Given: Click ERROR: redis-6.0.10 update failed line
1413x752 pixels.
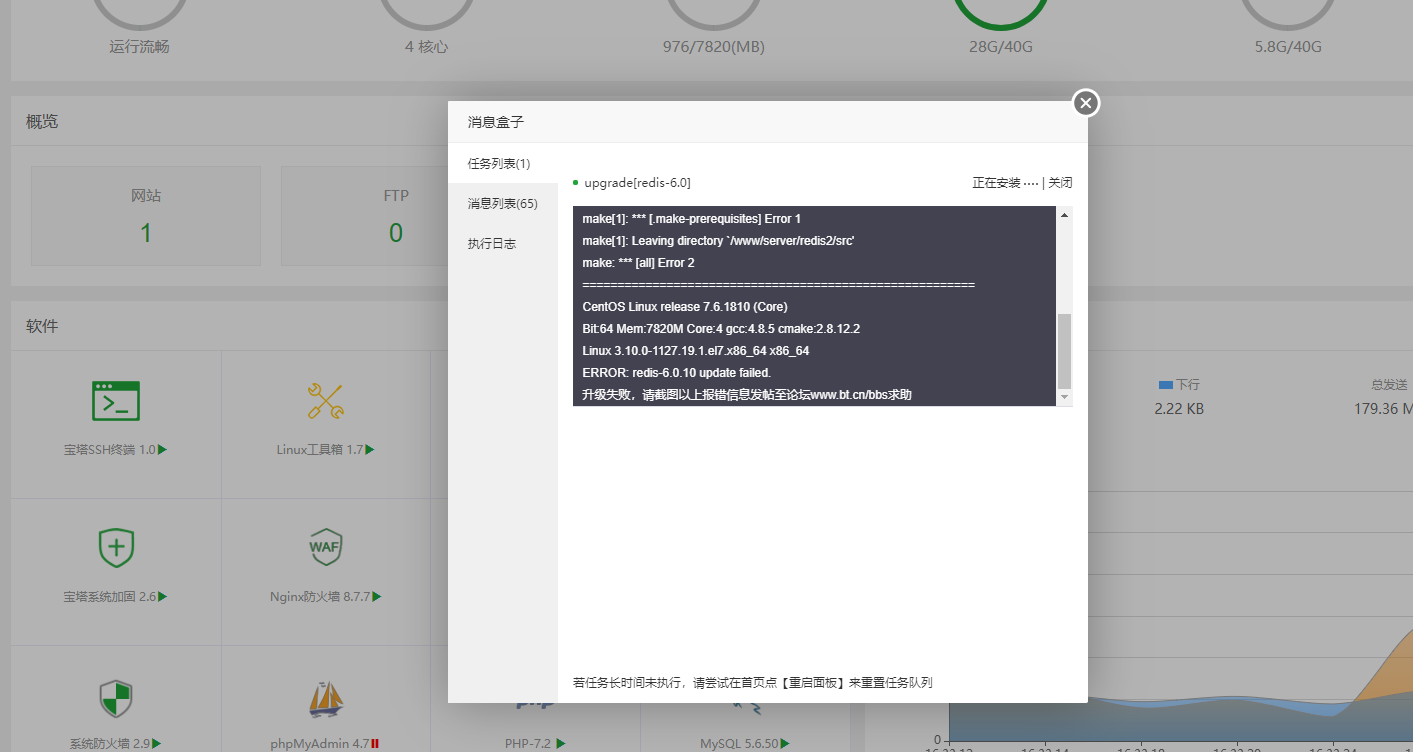Looking at the screenshot, I should pyautogui.click(x=677, y=373).
